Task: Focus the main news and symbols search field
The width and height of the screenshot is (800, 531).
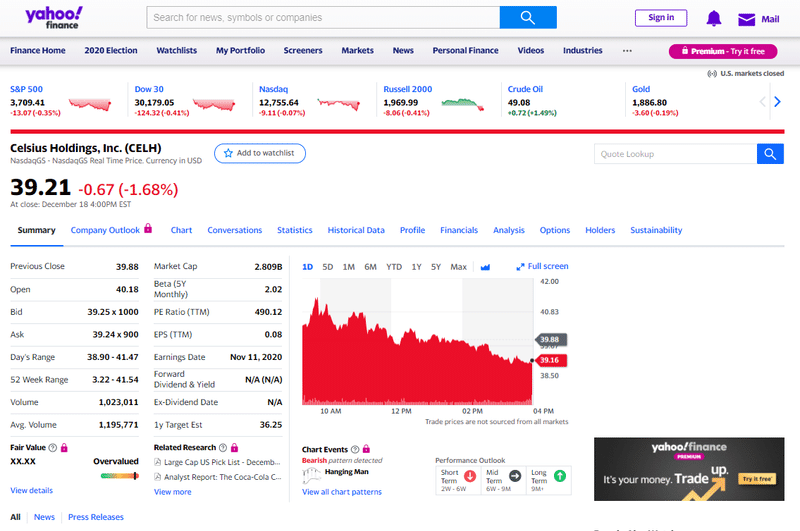Action: coord(323,17)
